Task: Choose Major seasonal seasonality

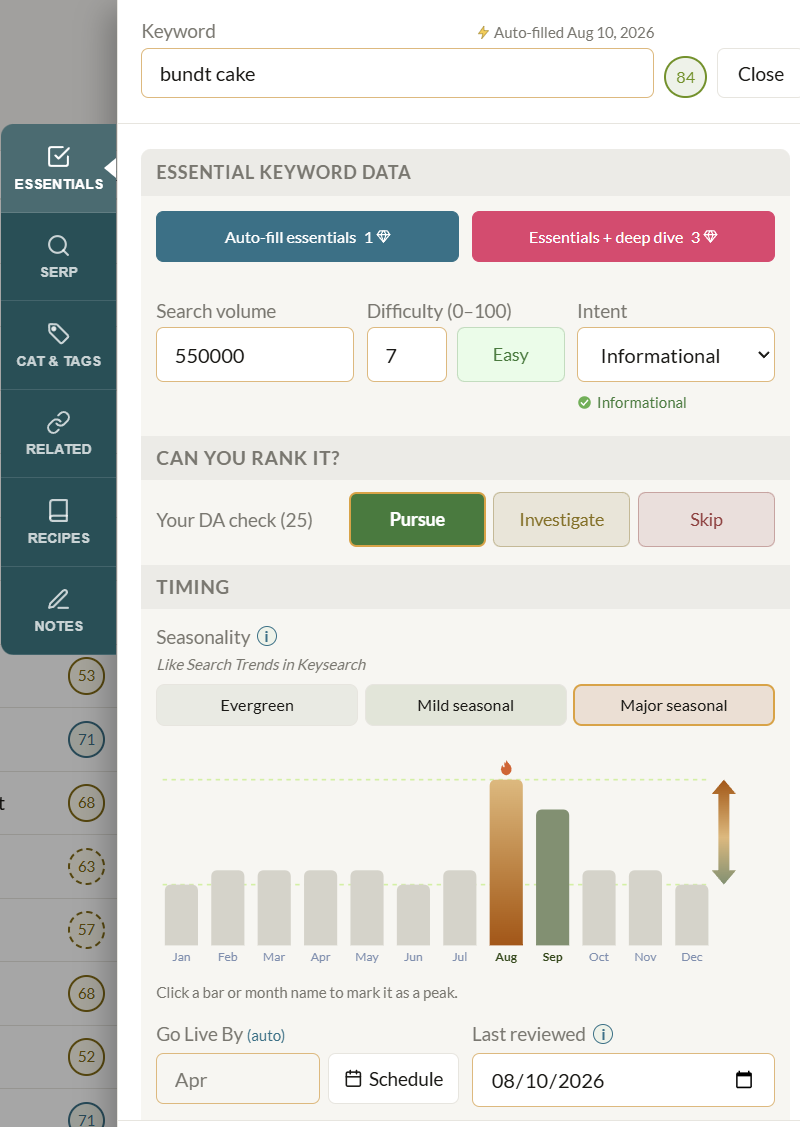Action: (673, 705)
